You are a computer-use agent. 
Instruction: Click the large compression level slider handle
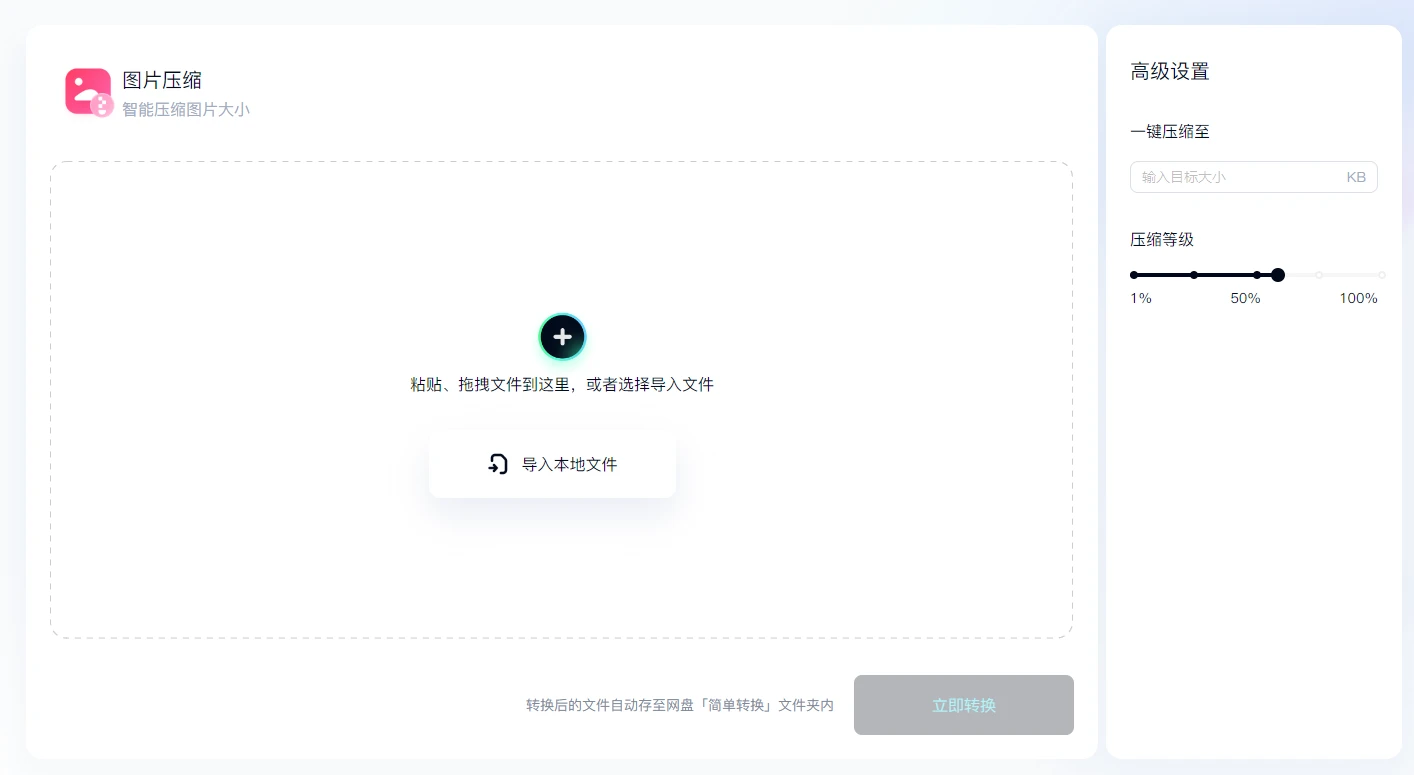1278,275
